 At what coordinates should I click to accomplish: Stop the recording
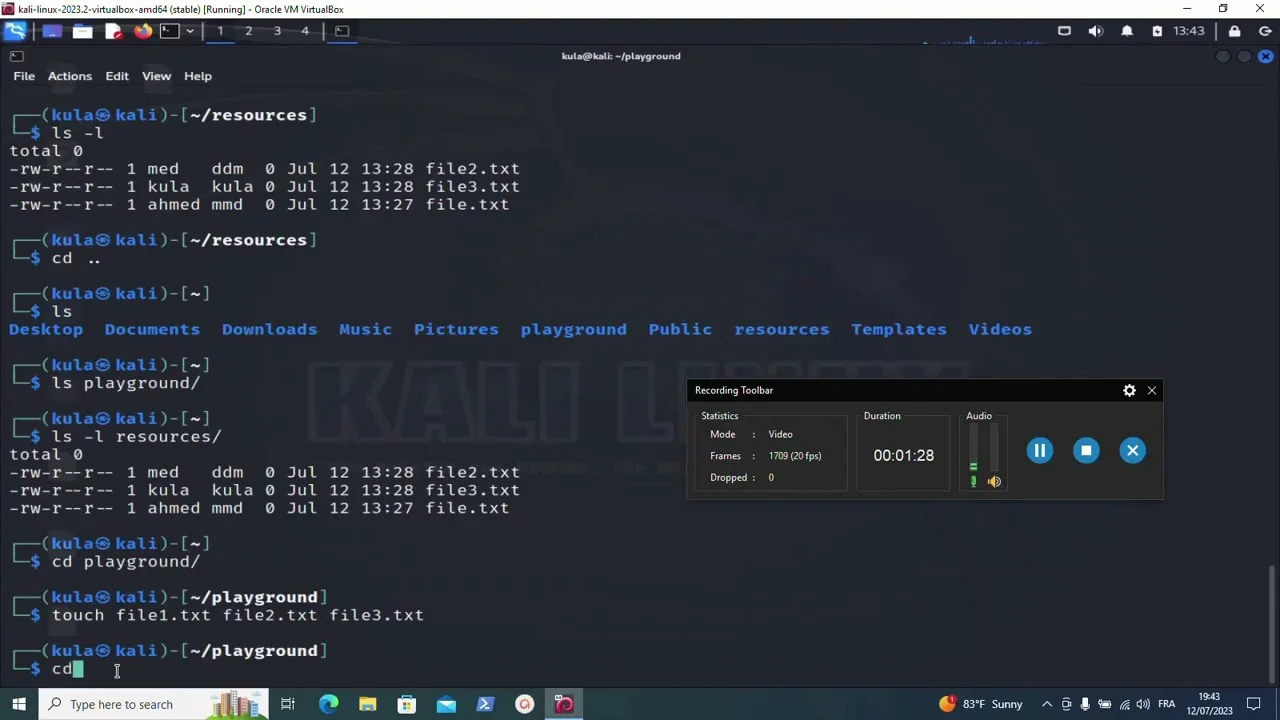(x=1086, y=451)
